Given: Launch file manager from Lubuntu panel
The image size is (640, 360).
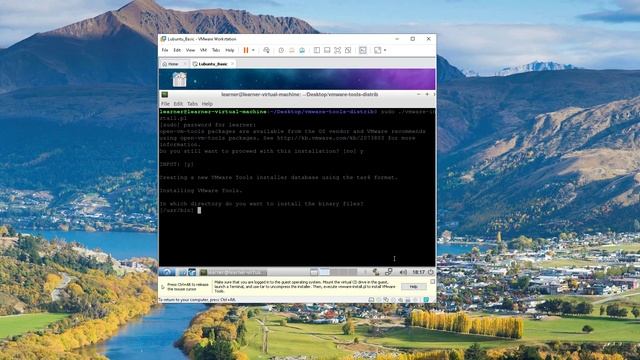Looking at the screenshot, I should [x=183, y=272].
